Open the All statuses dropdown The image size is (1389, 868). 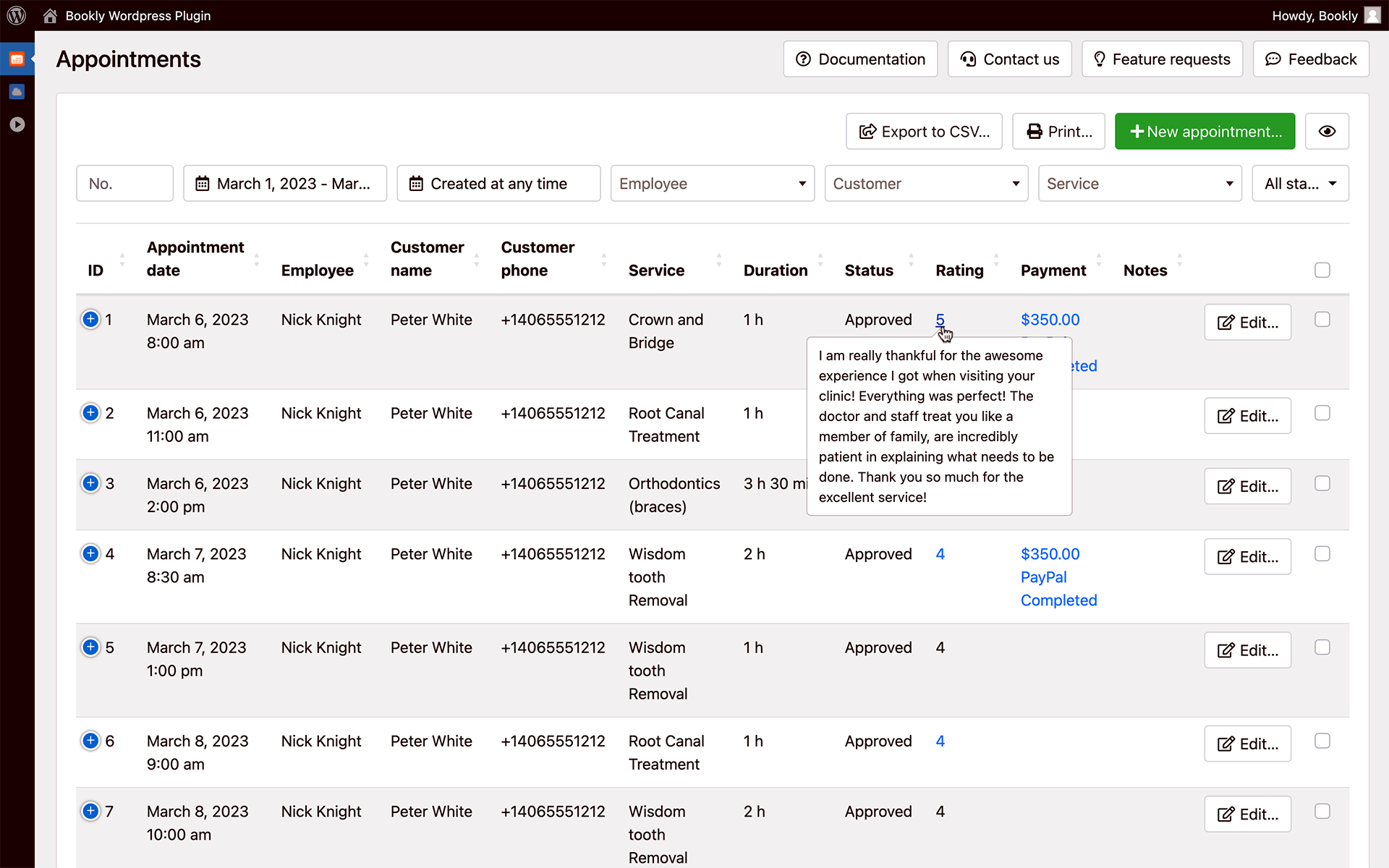[1299, 184]
